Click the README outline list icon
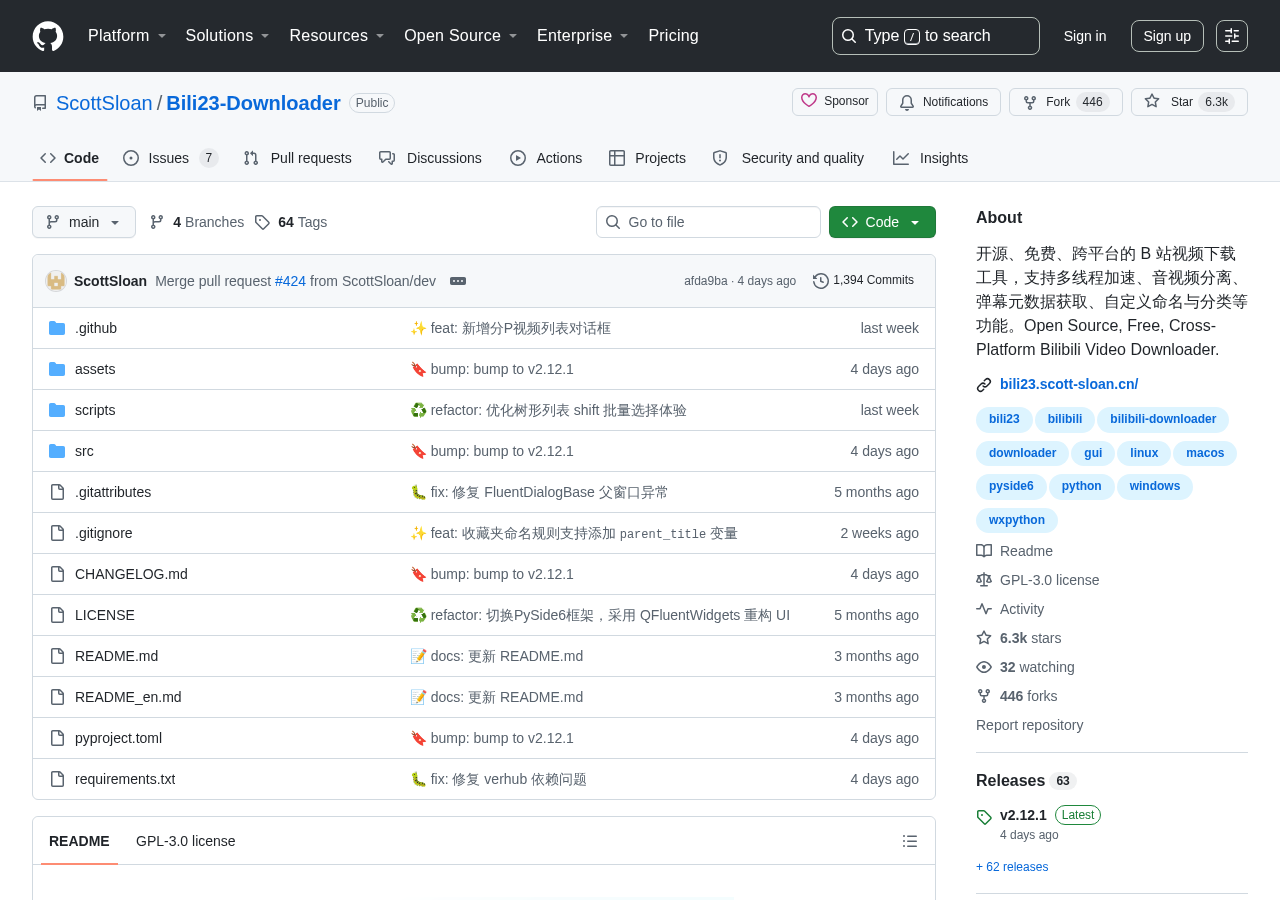Image resolution: width=1280 pixels, height=900 pixels. [x=910, y=841]
